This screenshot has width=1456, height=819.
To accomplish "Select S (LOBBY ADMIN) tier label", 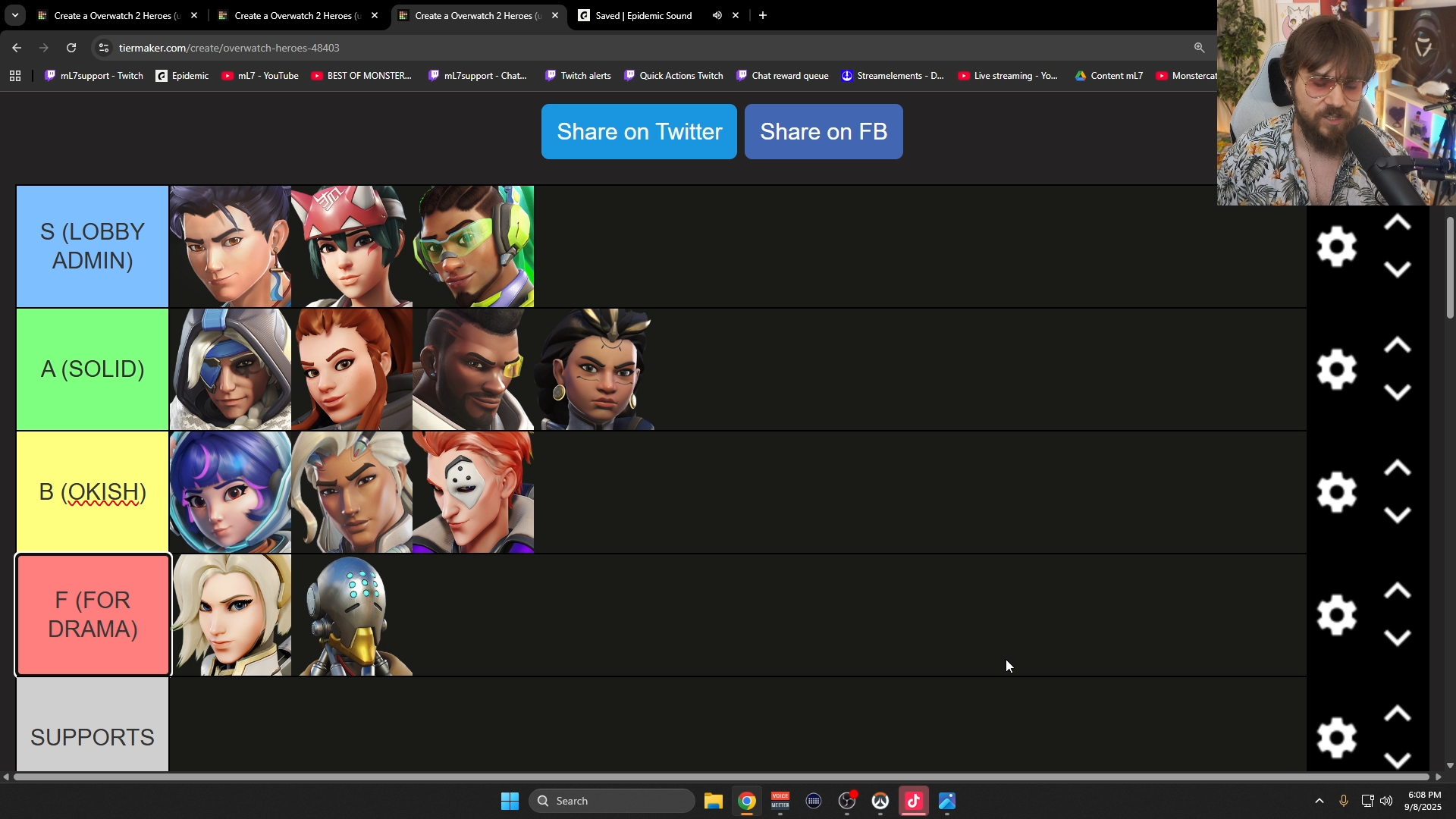I will [93, 246].
